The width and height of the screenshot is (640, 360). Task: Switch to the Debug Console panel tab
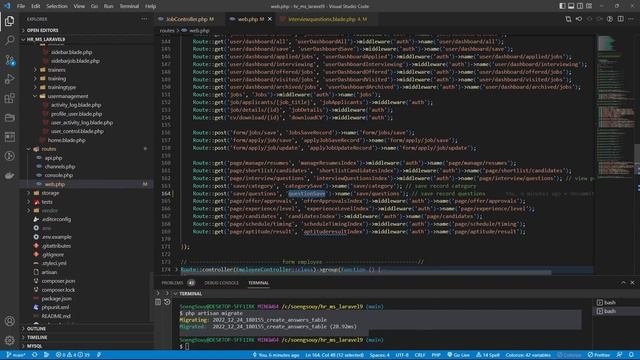click(222, 282)
